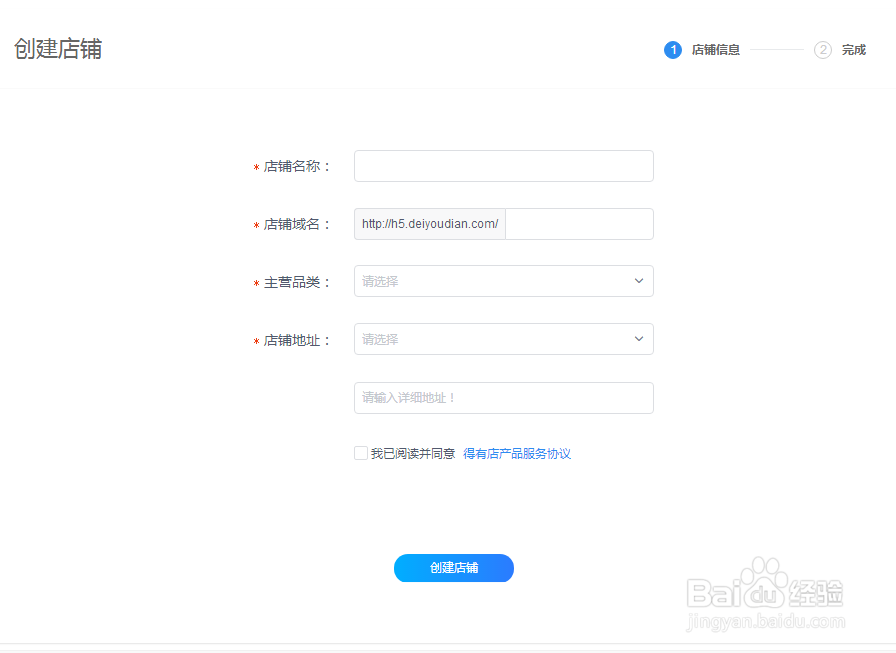Select the 店铺信息 tab label text
The width and height of the screenshot is (896, 653).
click(716, 49)
